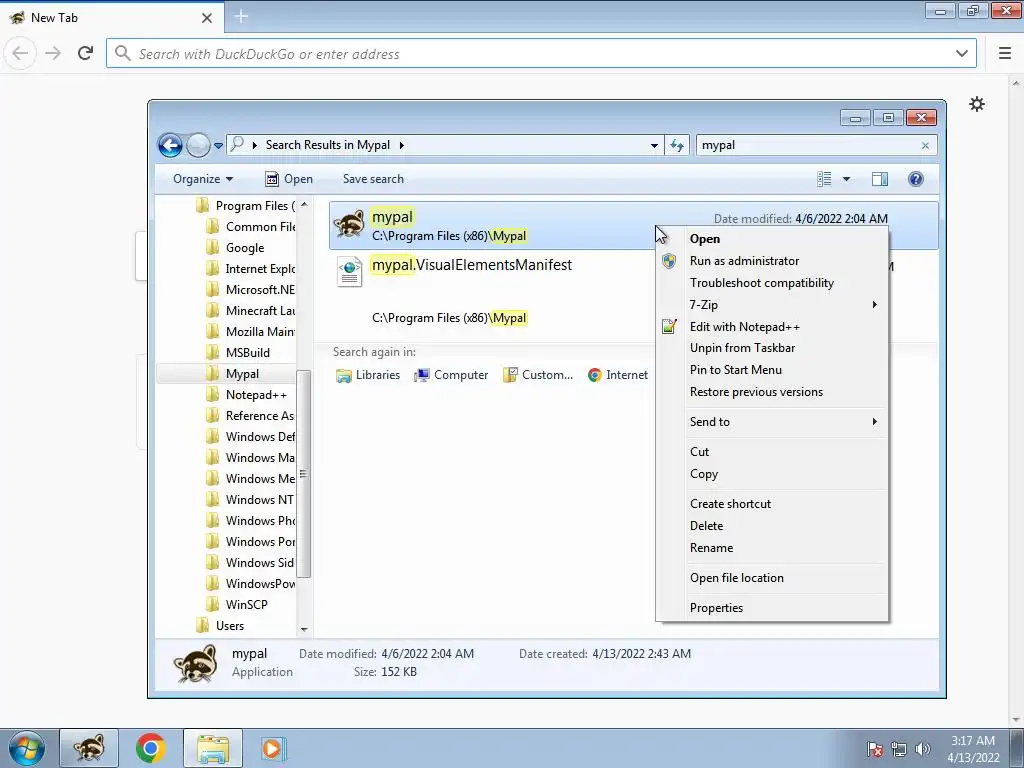Click Open in the Explorer toolbar
1024x768 pixels.
(289, 179)
